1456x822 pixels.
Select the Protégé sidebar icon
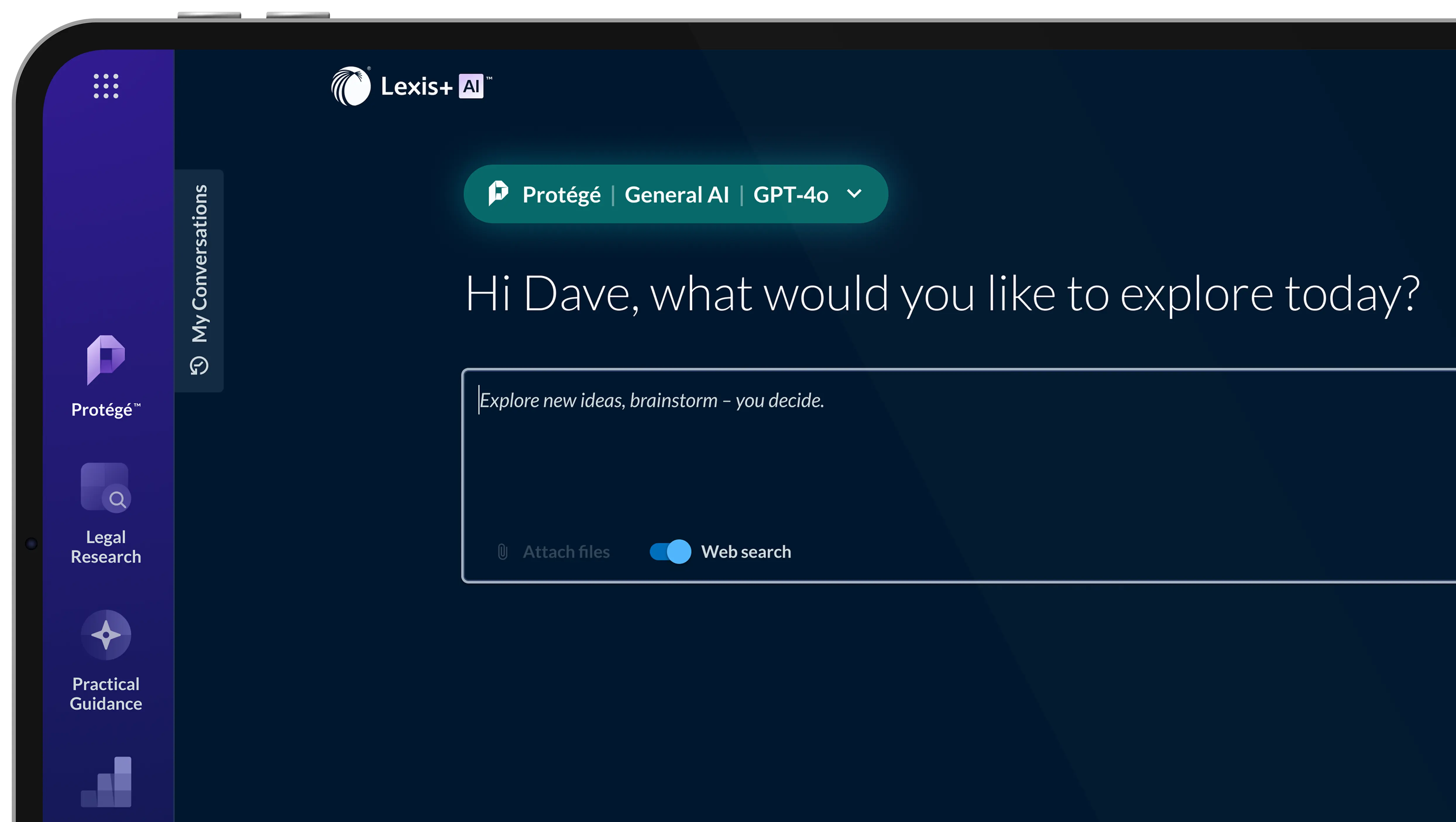click(x=106, y=359)
